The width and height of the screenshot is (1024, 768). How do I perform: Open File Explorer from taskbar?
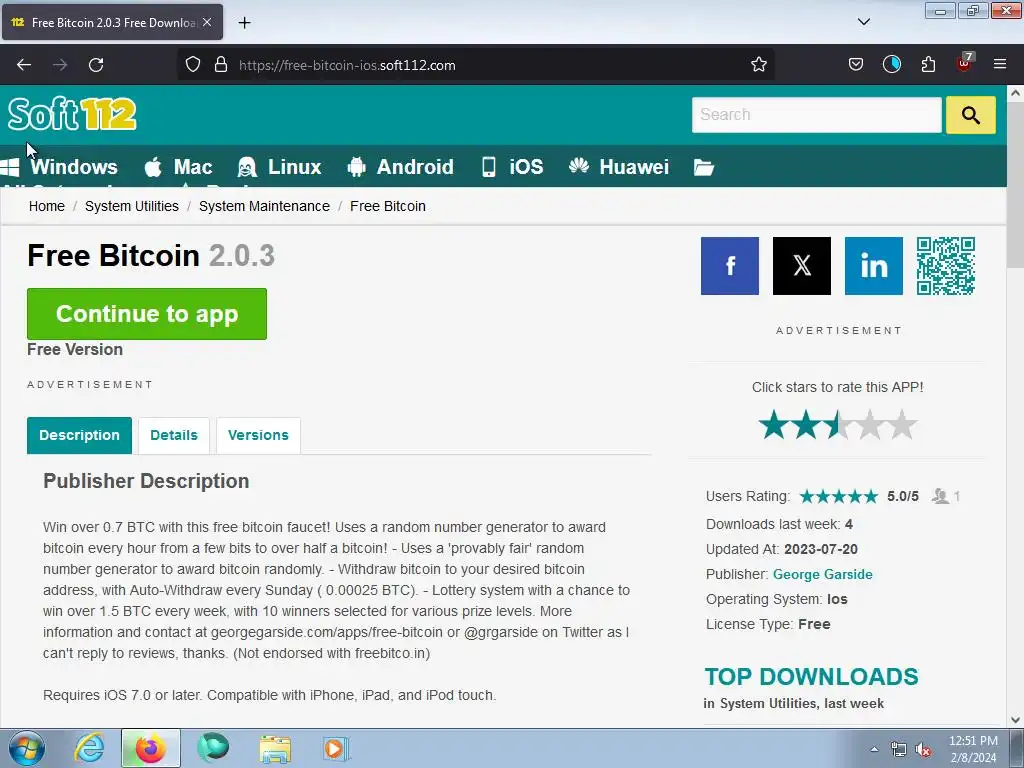(x=275, y=748)
